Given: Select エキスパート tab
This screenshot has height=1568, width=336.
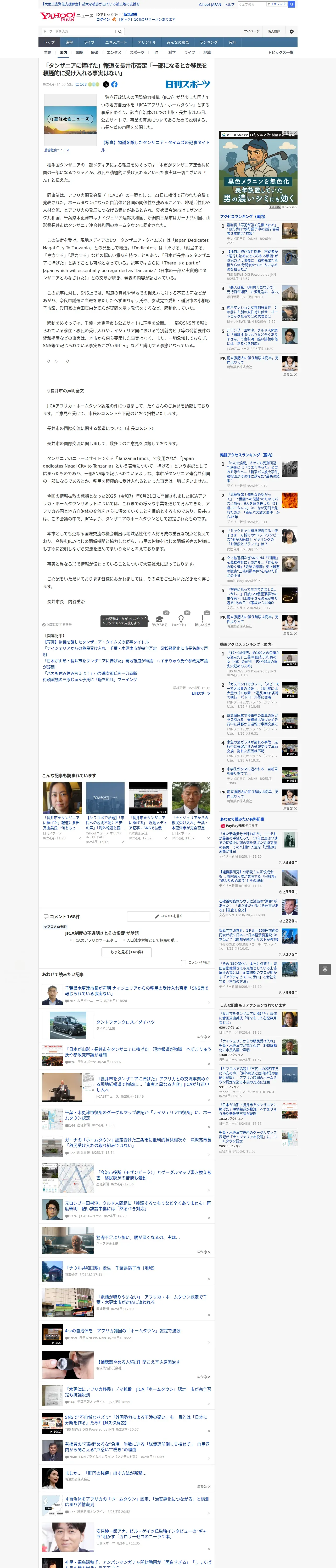Looking at the screenshot, I should pos(116,43).
